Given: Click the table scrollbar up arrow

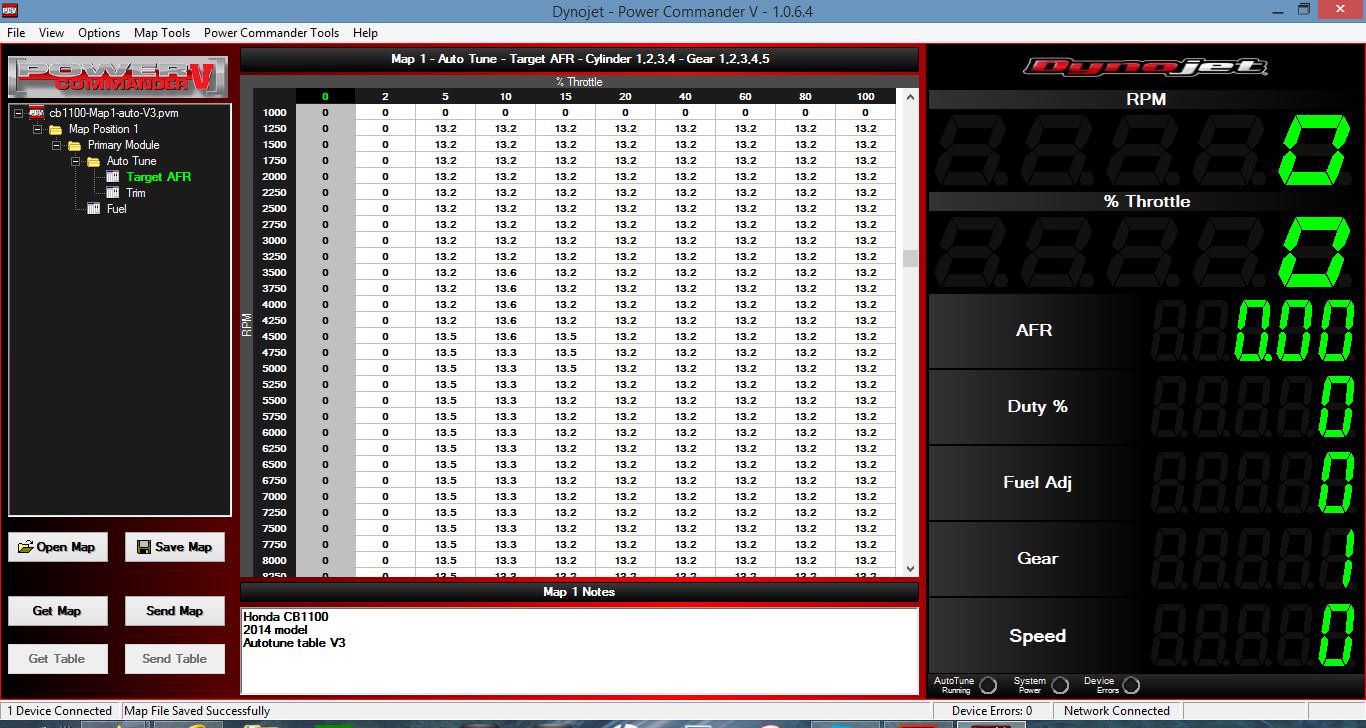Looking at the screenshot, I should click(x=910, y=97).
